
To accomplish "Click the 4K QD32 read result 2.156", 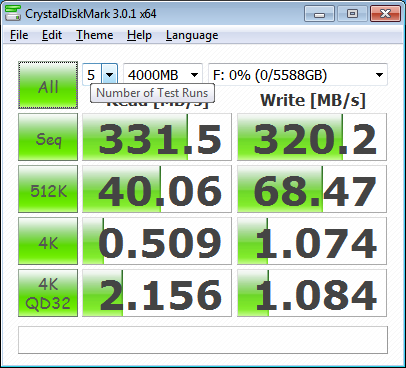I will (x=157, y=293).
